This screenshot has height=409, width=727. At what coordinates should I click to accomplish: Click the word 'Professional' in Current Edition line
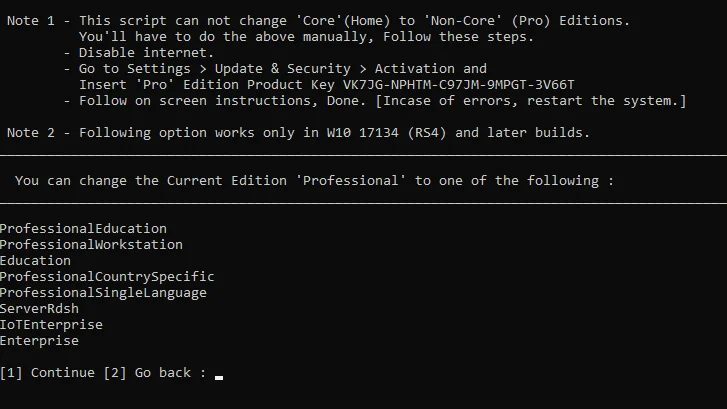(351, 181)
